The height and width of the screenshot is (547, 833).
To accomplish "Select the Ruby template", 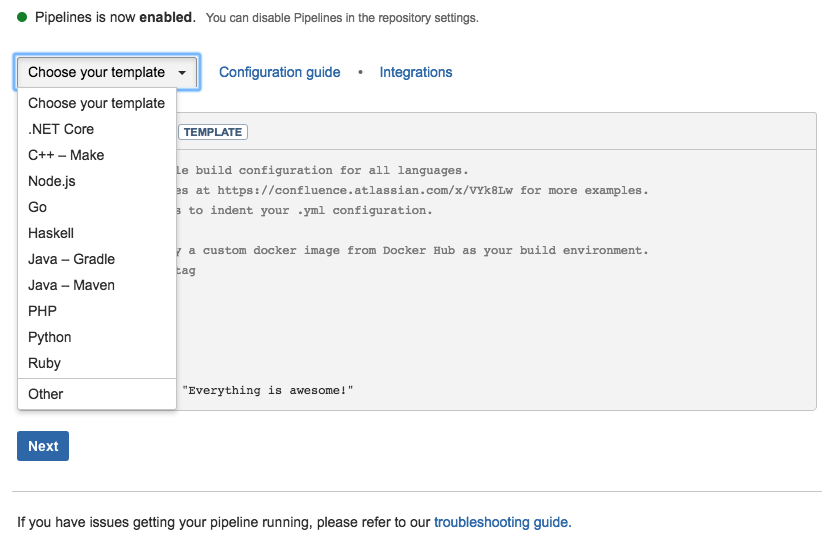I will [97, 363].
